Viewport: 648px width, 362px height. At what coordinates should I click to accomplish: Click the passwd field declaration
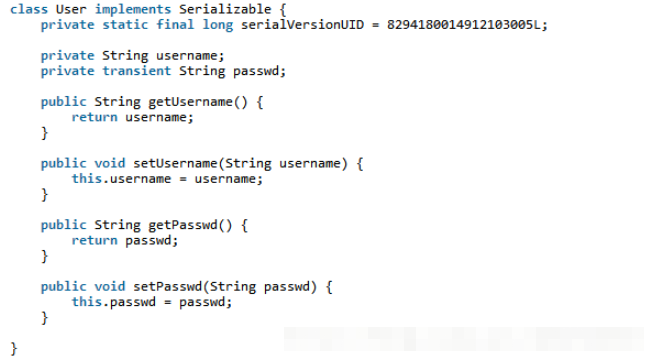coord(256,71)
